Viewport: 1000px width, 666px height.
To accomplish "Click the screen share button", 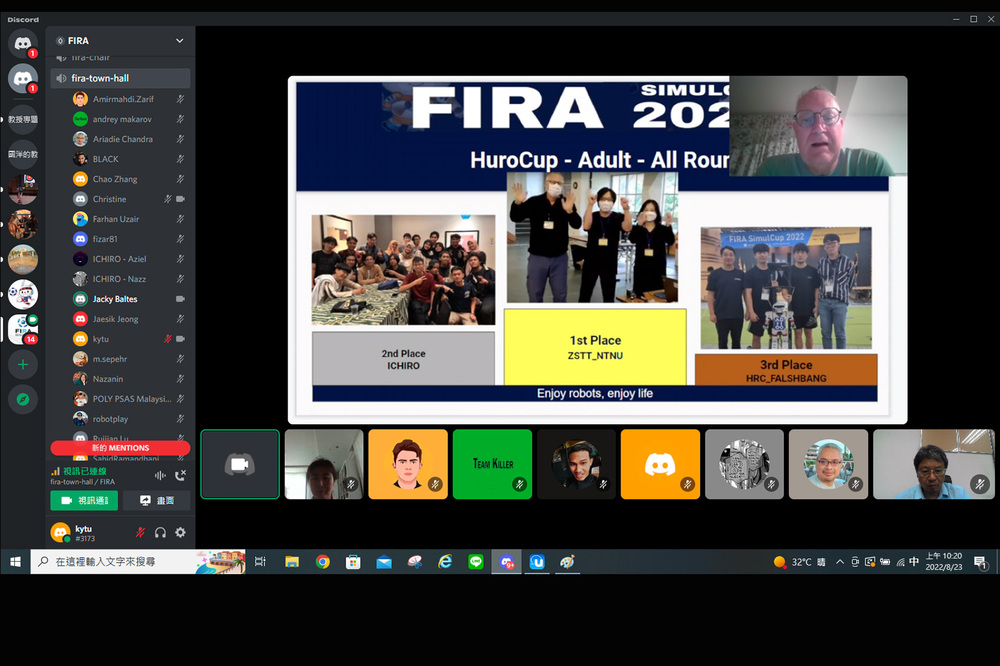I will 156,501.
